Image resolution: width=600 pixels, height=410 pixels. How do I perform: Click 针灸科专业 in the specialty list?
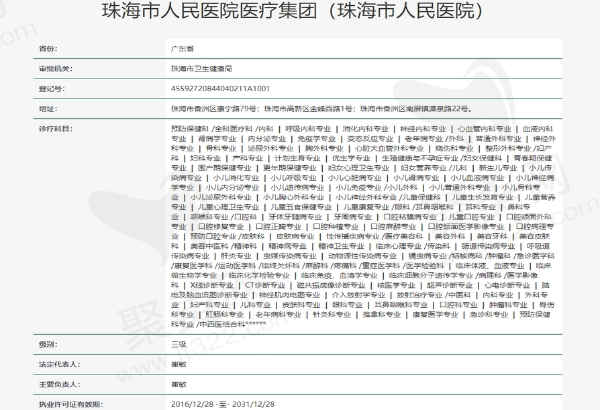click(332, 314)
